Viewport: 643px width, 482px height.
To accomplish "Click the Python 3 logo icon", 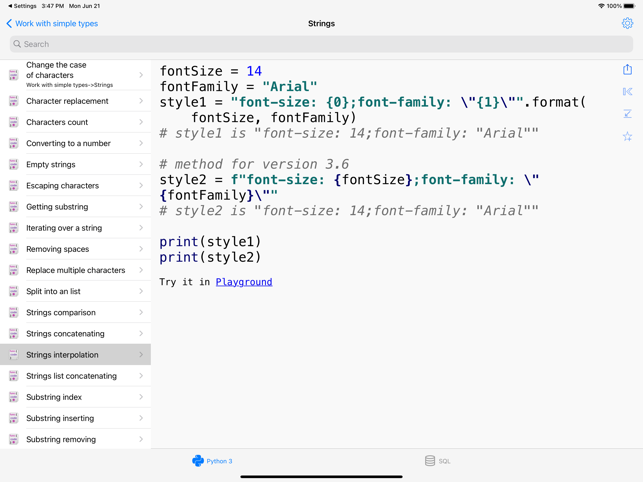I will coord(198,461).
